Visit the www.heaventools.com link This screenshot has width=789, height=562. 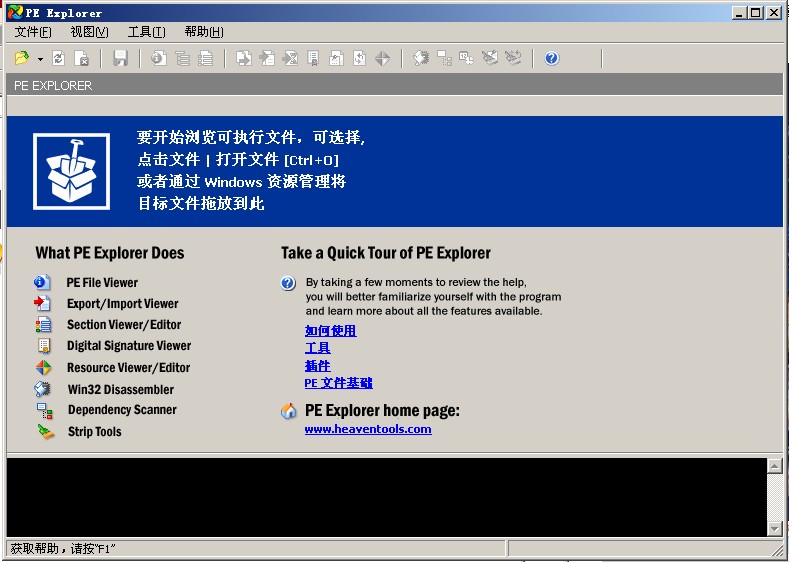tap(368, 429)
